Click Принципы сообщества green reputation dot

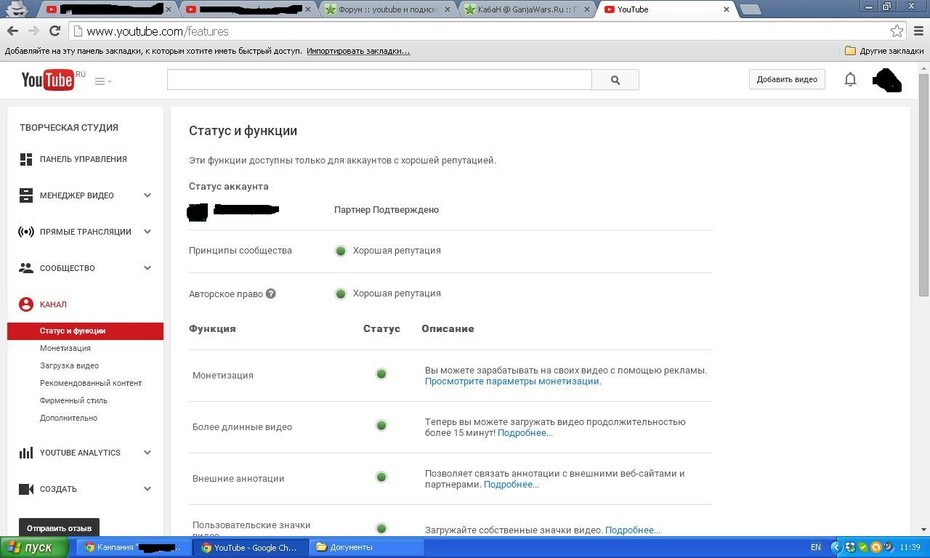pyautogui.click(x=340, y=251)
